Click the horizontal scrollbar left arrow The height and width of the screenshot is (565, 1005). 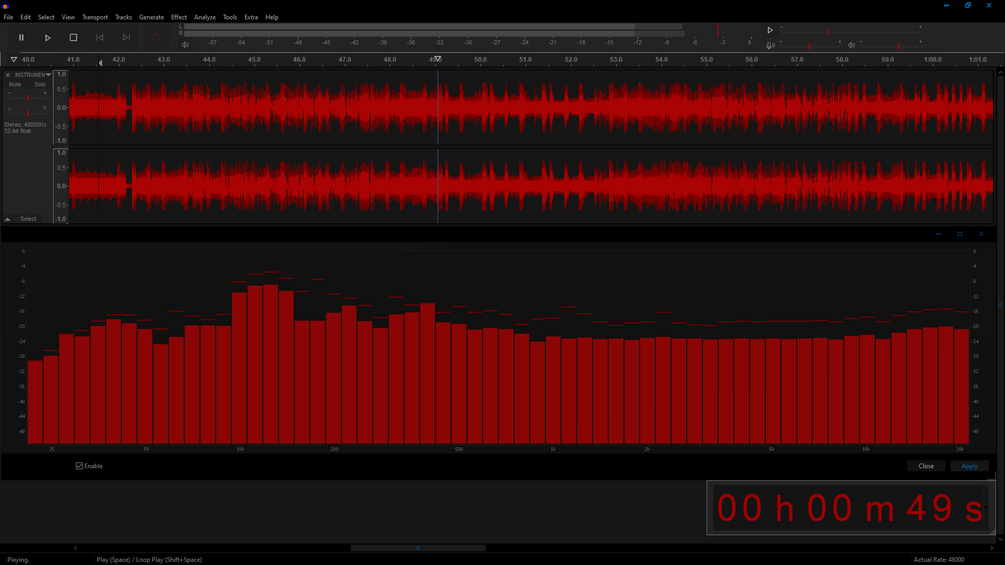point(75,548)
